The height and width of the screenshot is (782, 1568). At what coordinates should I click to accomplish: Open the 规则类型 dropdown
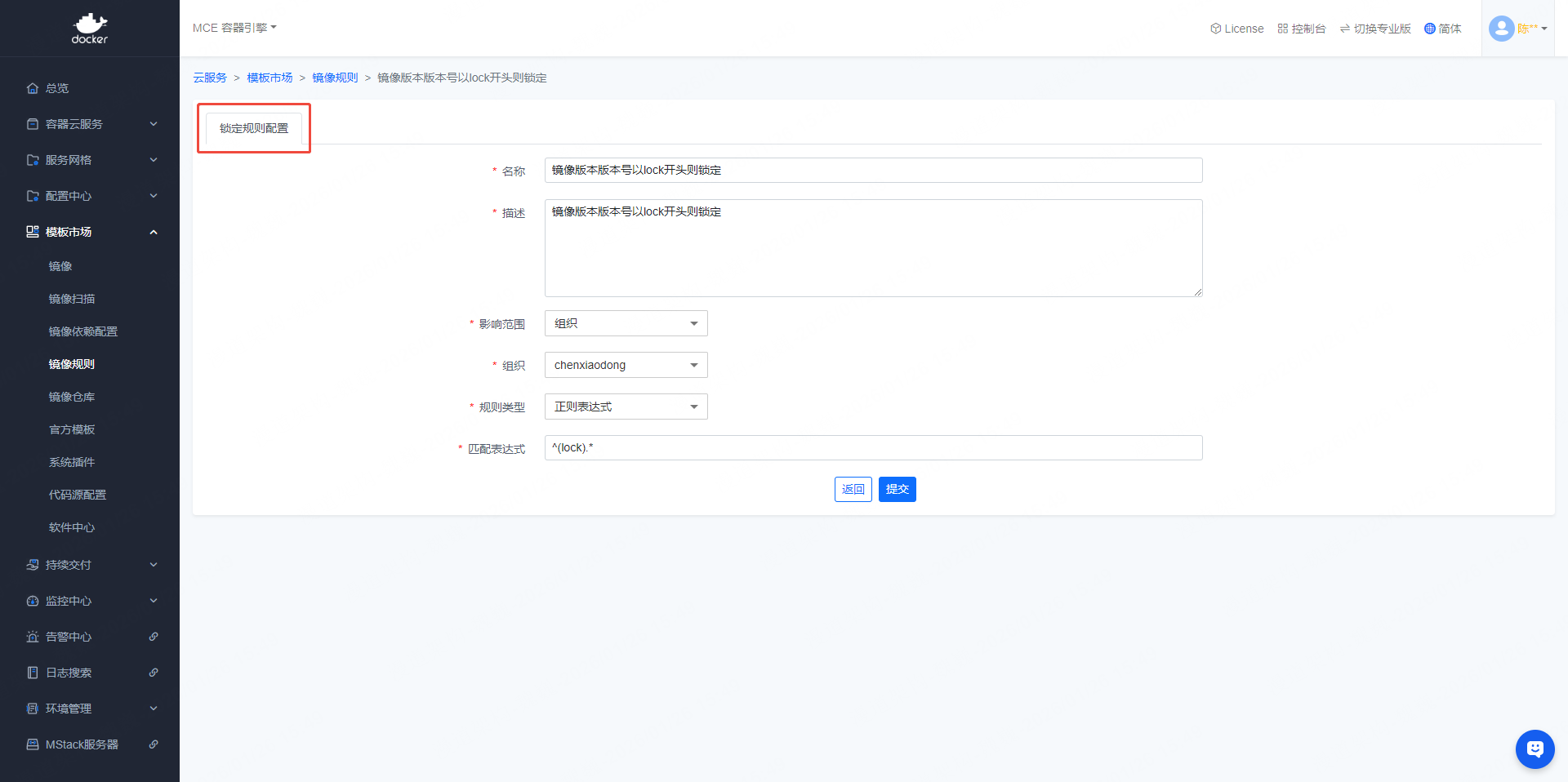(626, 407)
